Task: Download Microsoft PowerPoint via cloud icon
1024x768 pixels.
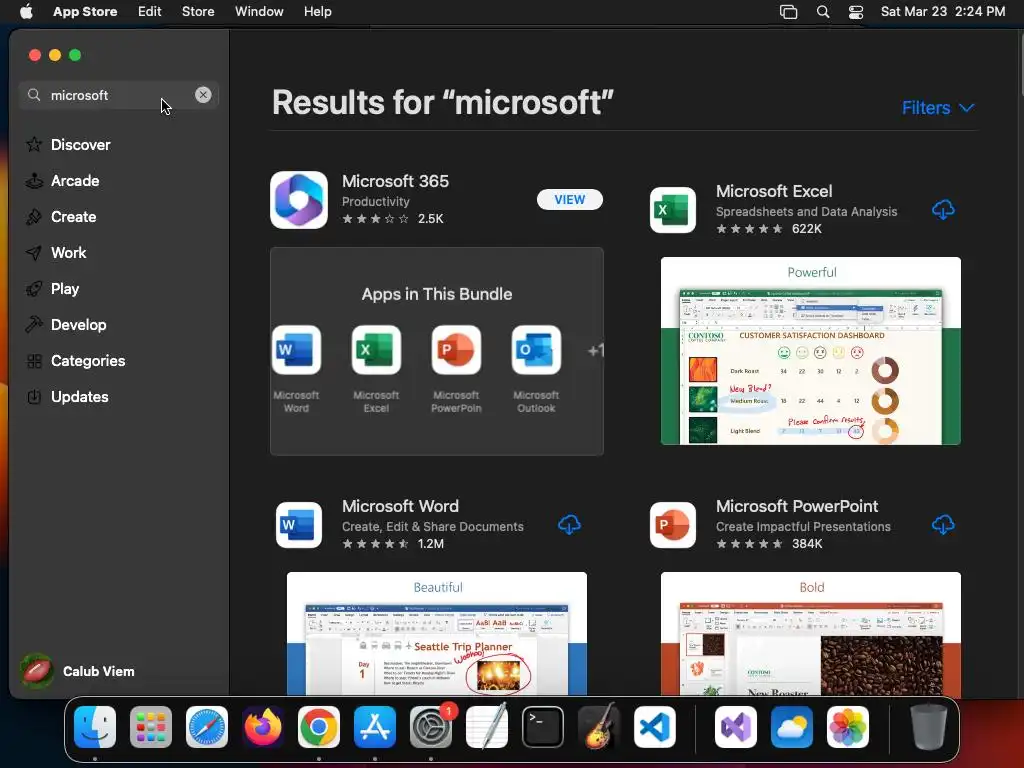Action: (x=943, y=524)
